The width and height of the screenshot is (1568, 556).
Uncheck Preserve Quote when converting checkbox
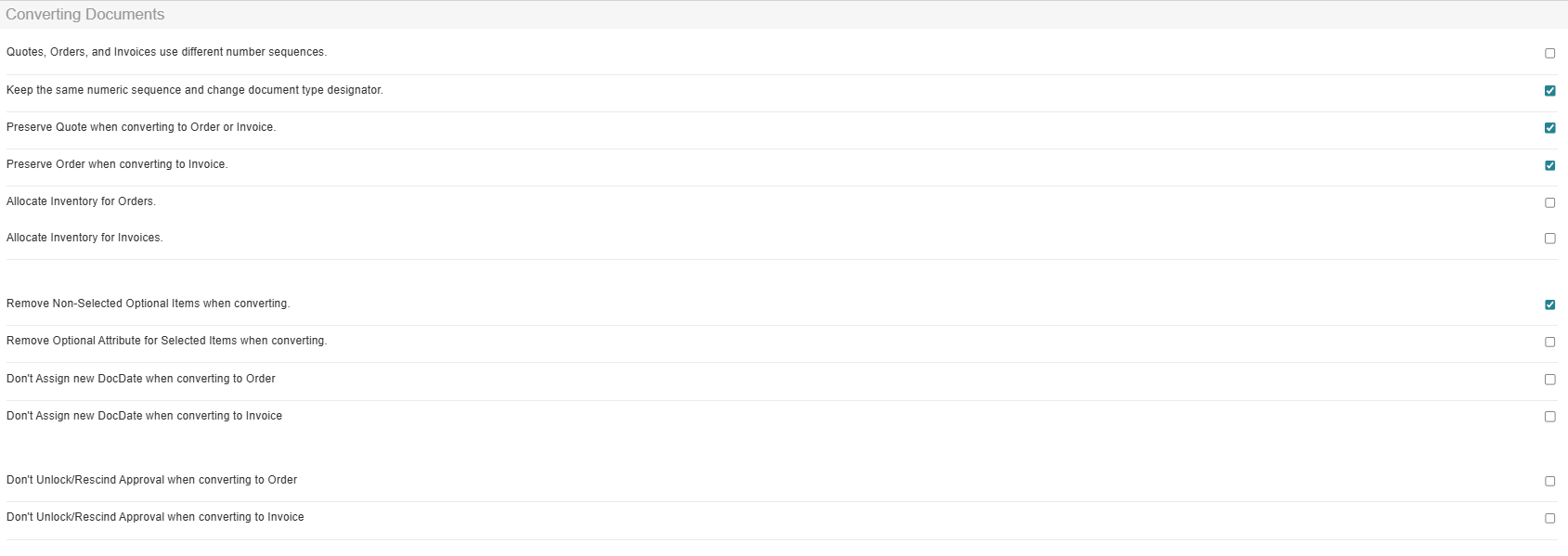[1549, 127]
